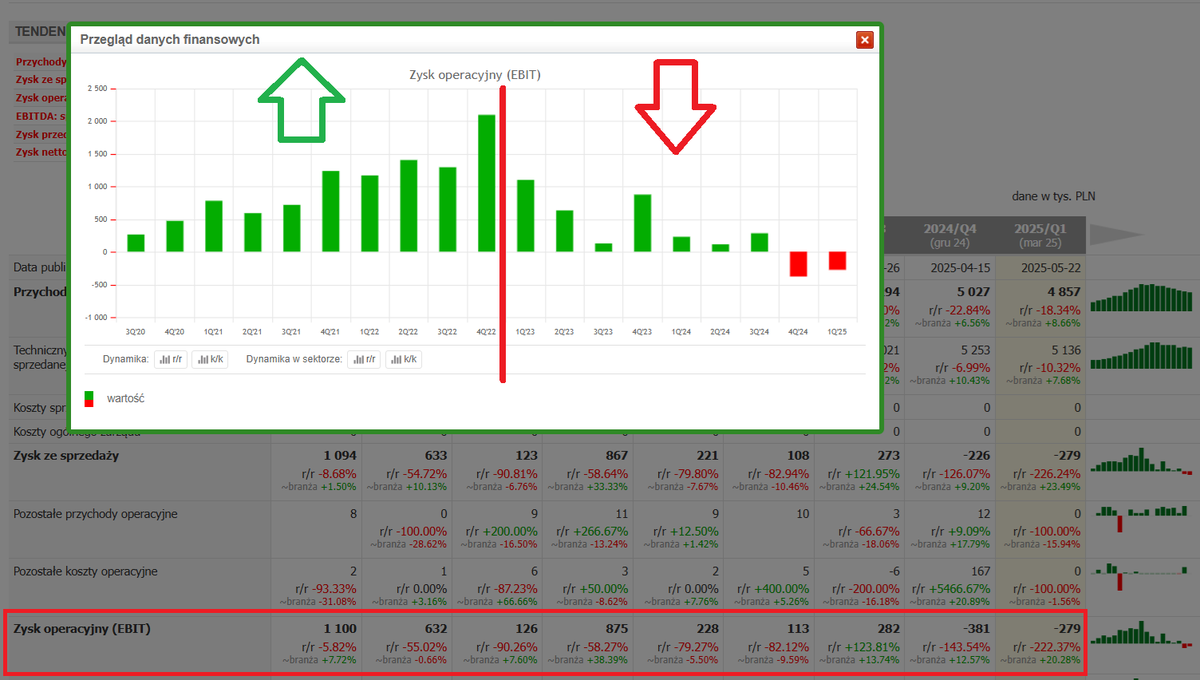Click the 1Q'23 bar in the chart
Viewport: 1200px width, 680px height.
(x=525, y=216)
